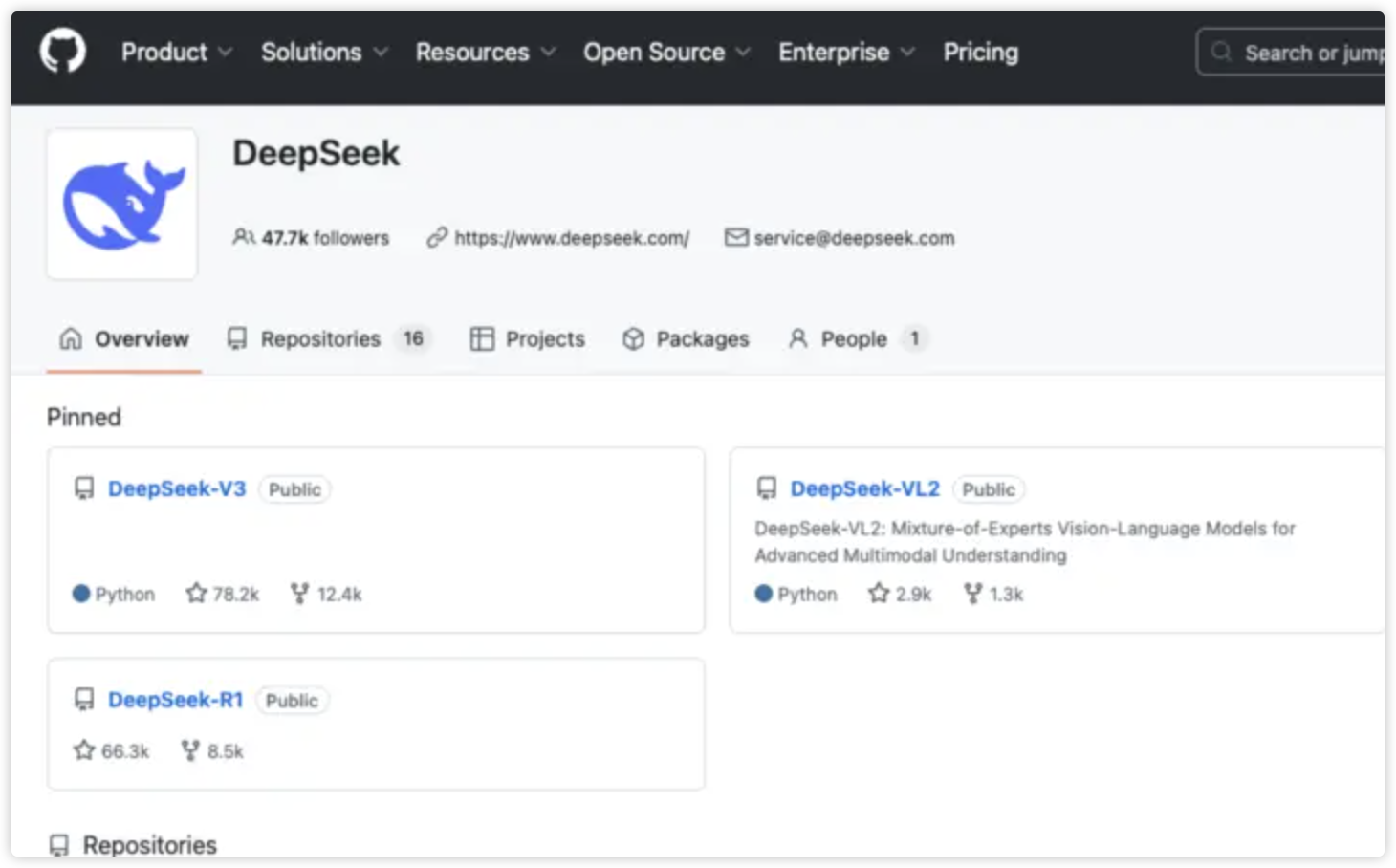This screenshot has width=1396, height=868.
Task: Click the star icon on DeepSeek-R1
Action: pyautogui.click(x=84, y=750)
